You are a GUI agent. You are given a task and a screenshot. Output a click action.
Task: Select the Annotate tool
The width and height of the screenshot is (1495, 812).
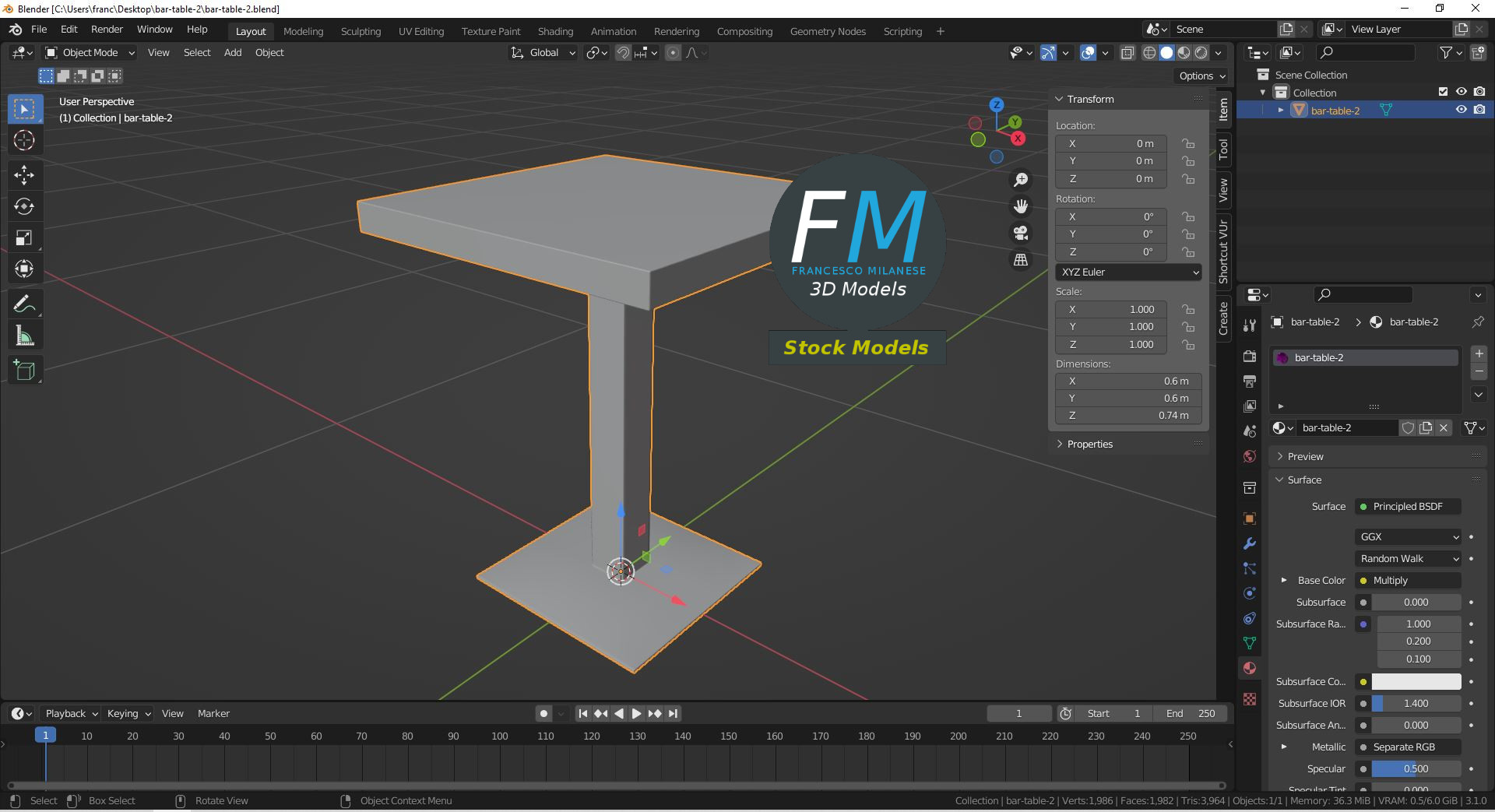pyautogui.click(x=24, y=304)
